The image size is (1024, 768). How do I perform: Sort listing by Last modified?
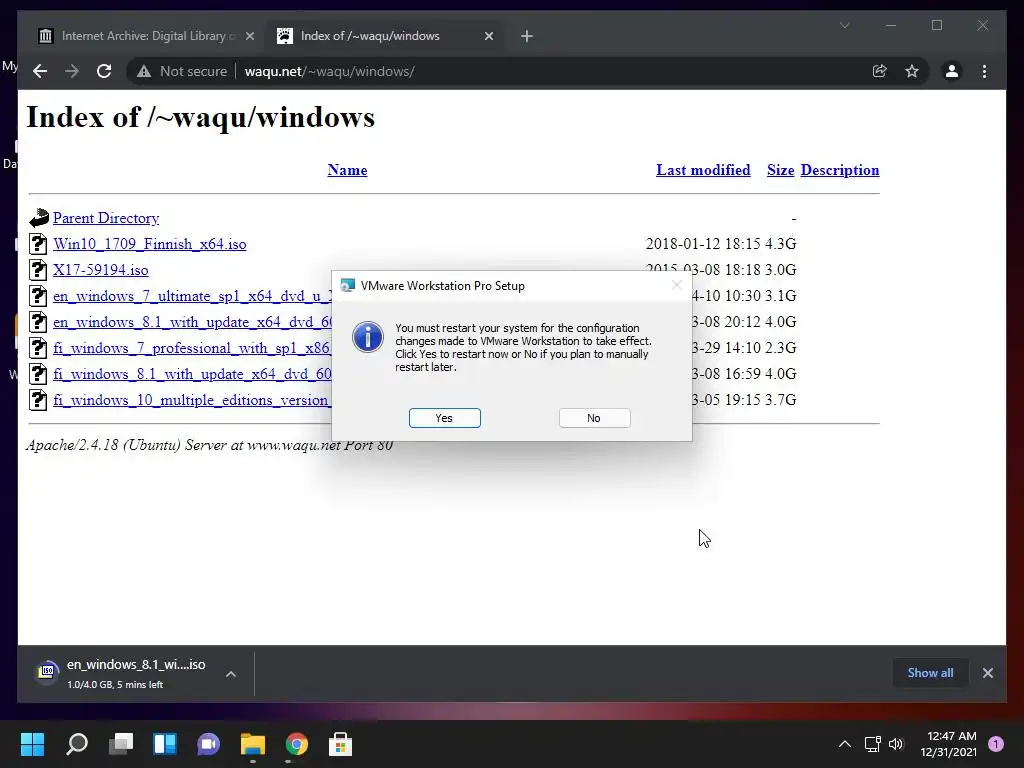(x=703, y=170)
